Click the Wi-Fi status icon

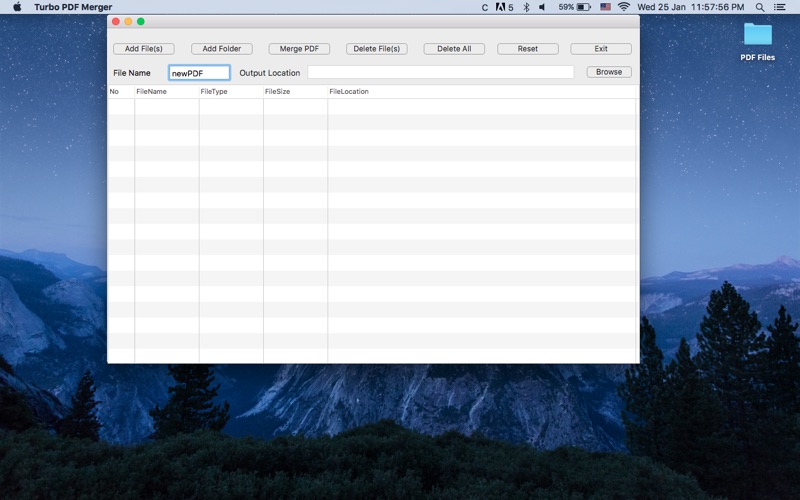(x=623, y=7)
